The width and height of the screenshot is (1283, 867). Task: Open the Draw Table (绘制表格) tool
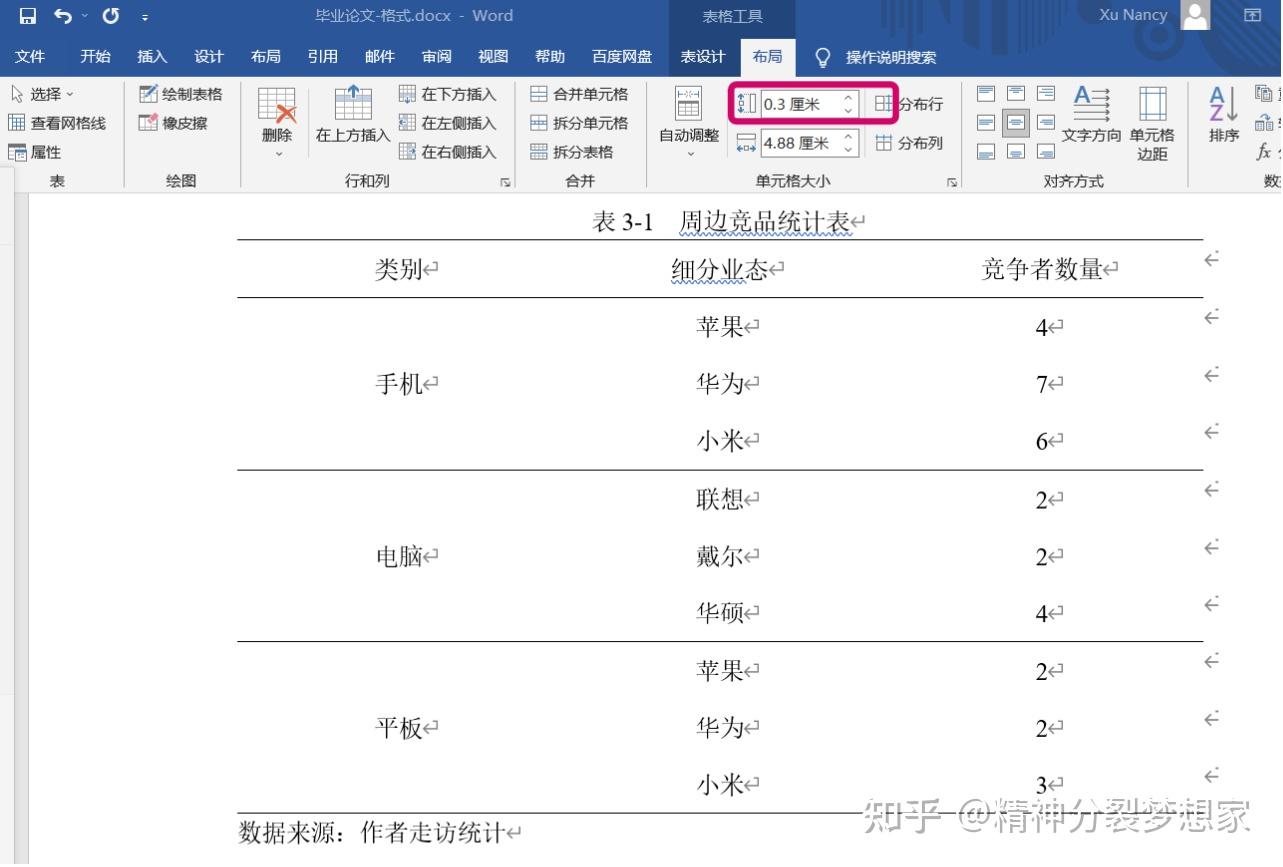click(x=181, y=94)
